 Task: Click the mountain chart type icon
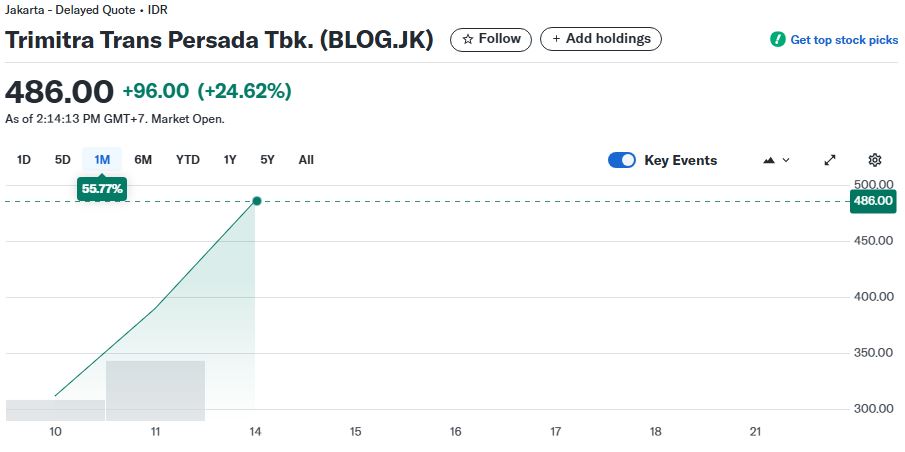coord(769,160)
